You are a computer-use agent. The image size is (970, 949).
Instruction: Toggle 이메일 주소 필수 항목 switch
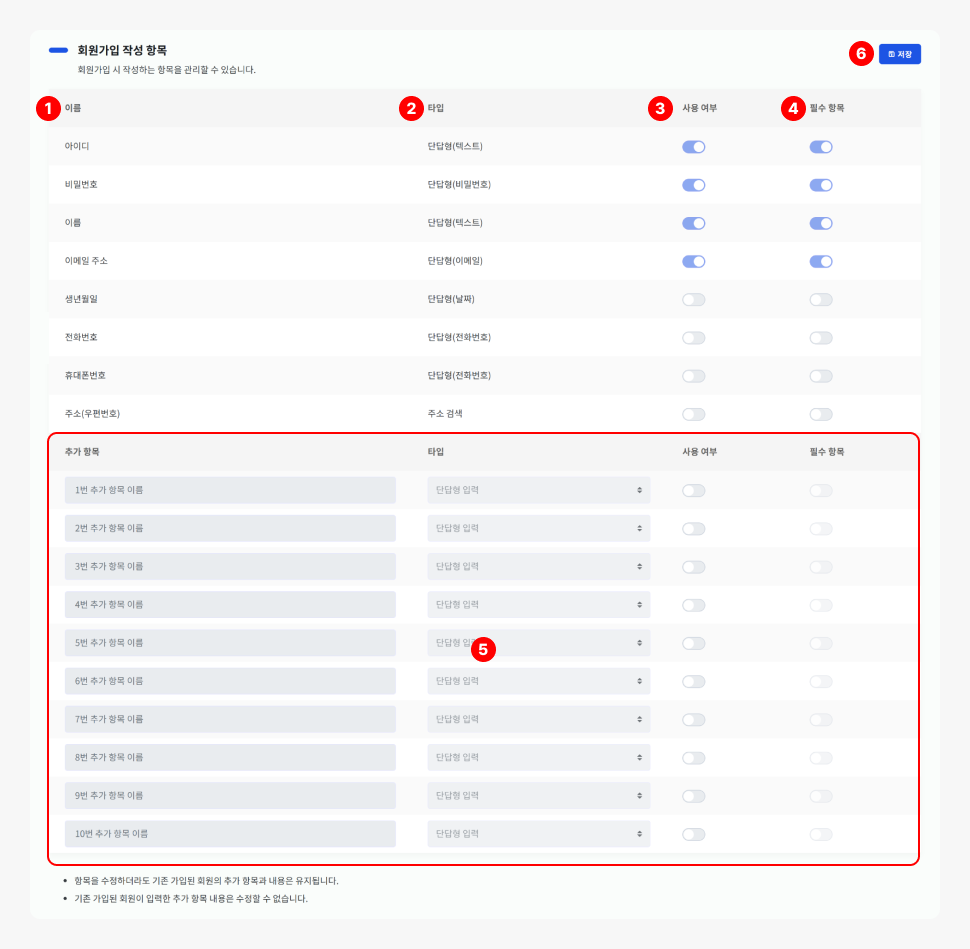[820, 262]
